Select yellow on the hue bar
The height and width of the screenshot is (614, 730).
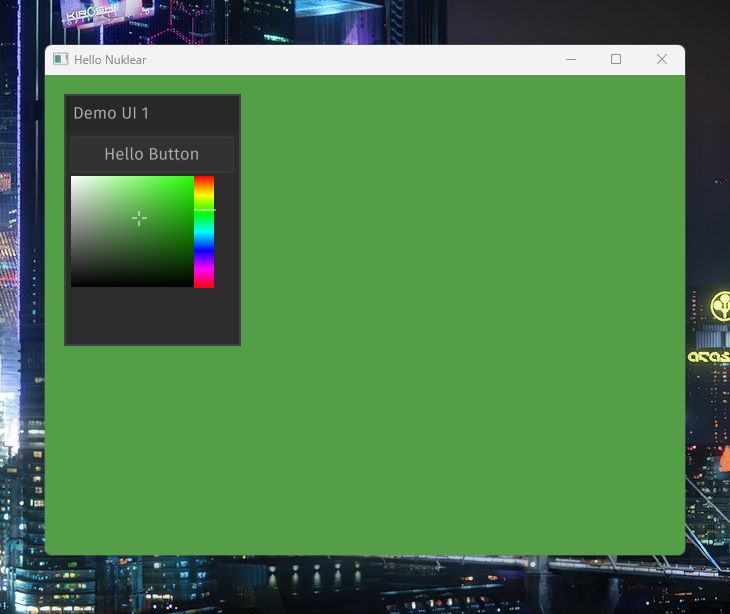point(204,195)
